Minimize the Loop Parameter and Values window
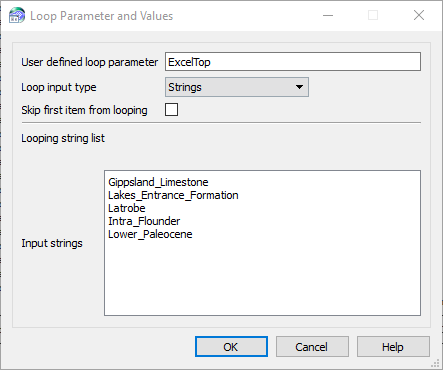 click(328, 15)
